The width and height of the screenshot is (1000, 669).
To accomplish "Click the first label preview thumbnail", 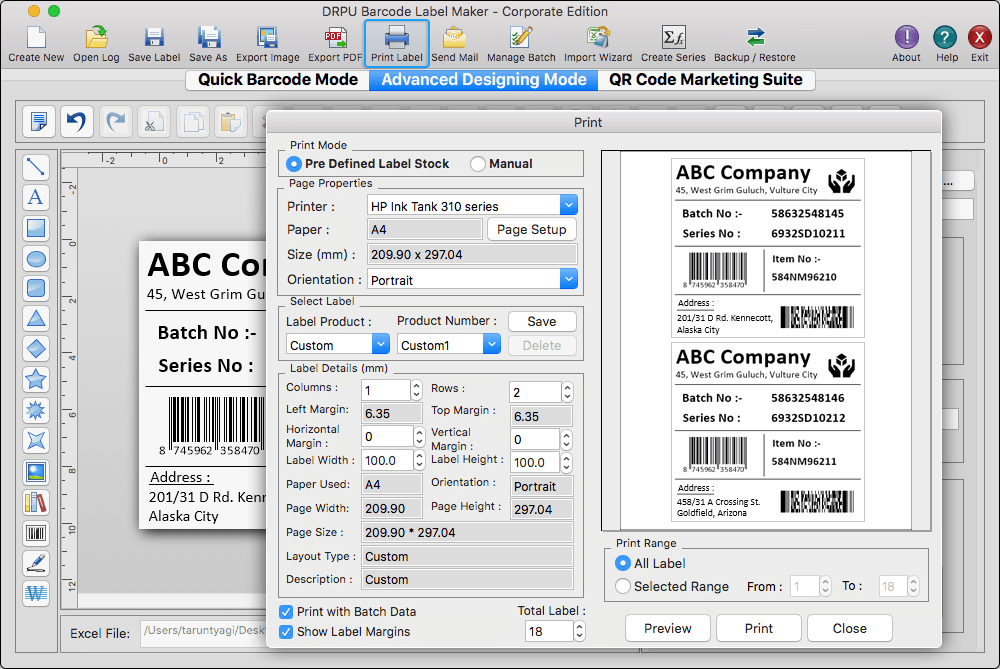I will pyautogui.click(x=768, y=248).
